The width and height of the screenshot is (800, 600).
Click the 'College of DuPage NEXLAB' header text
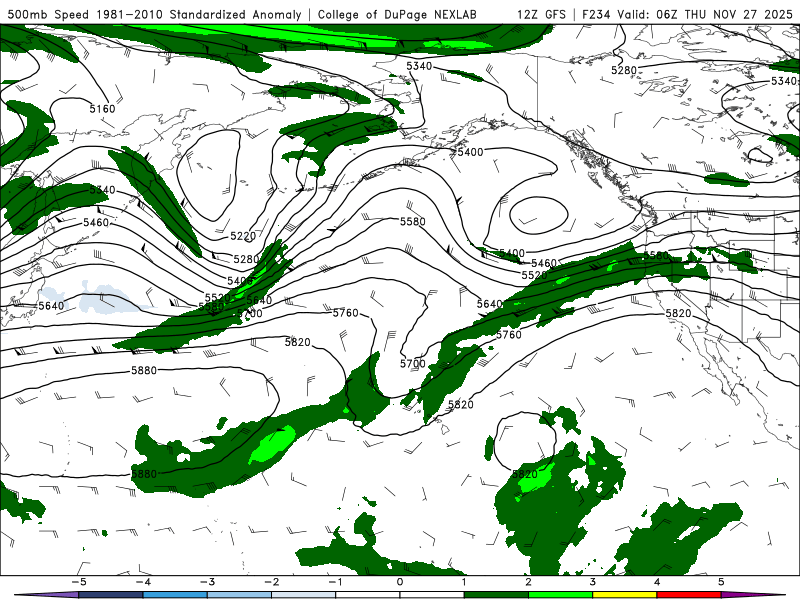point(397,14)
